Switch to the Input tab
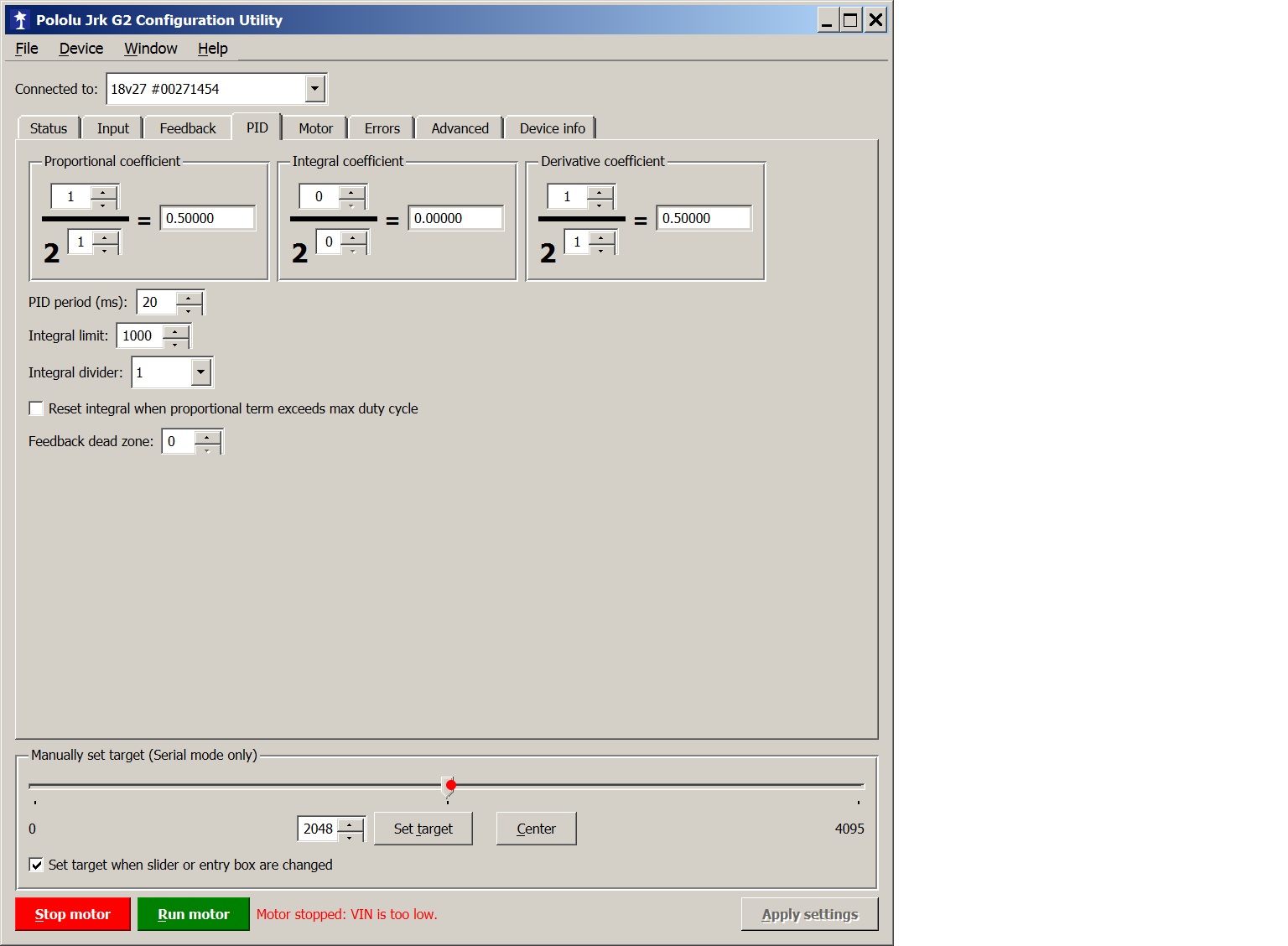 [113, 128]
